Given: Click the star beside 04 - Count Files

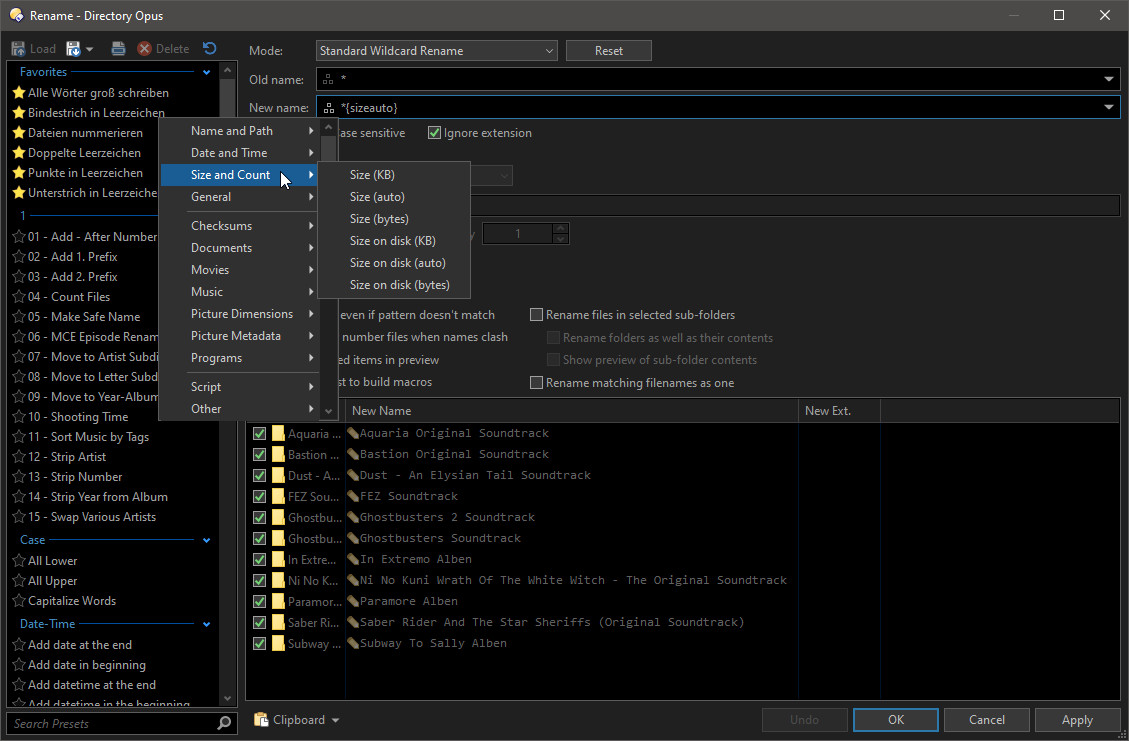Looking at the screenshot, I should click(19, 297).
